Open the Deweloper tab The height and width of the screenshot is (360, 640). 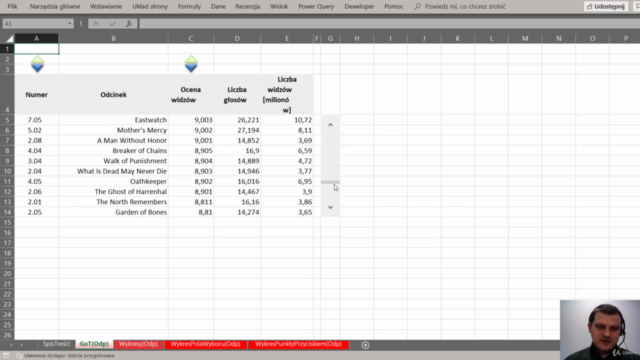coord(359,7)
